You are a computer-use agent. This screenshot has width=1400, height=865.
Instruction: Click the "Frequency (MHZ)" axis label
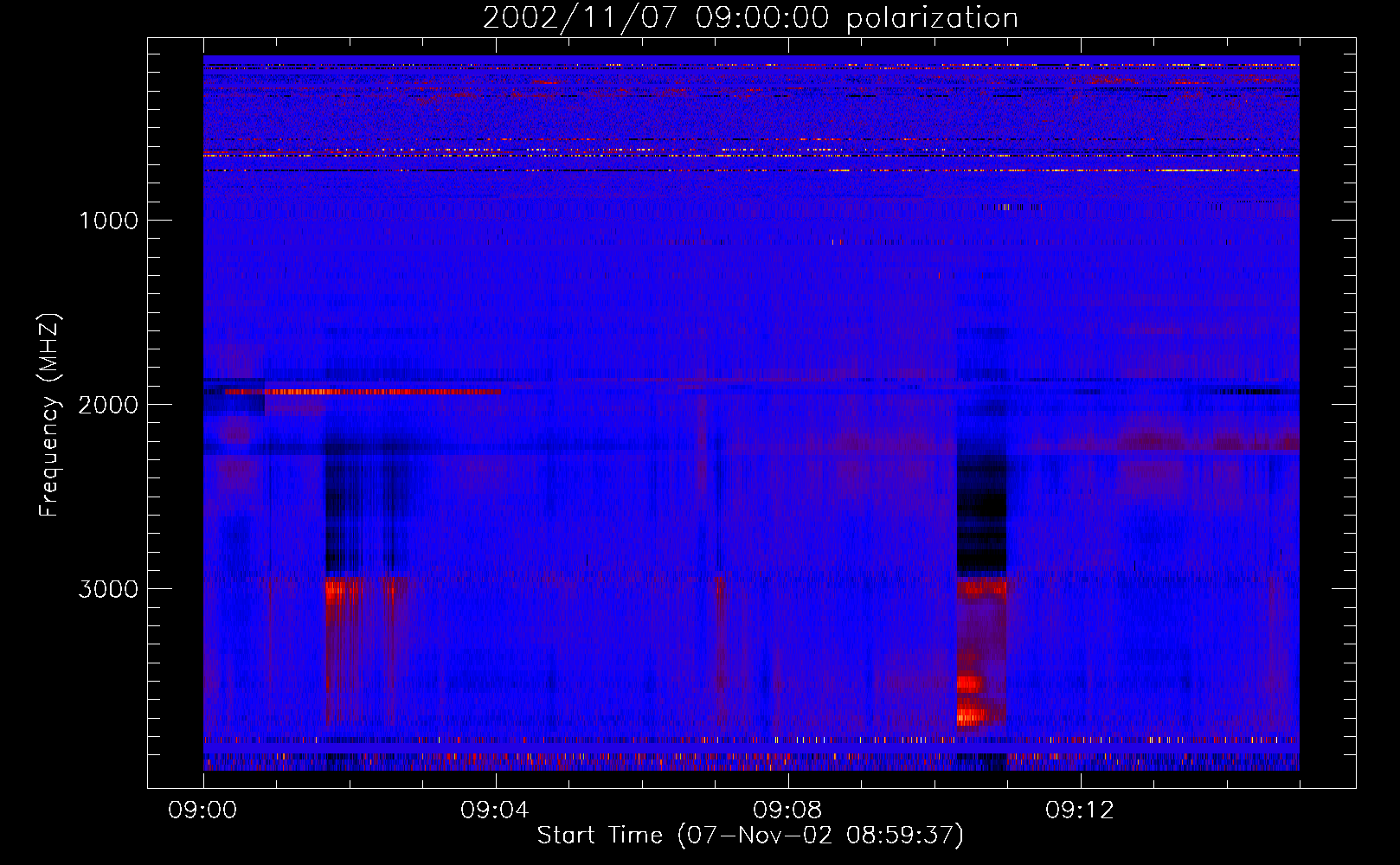[49, 415]
